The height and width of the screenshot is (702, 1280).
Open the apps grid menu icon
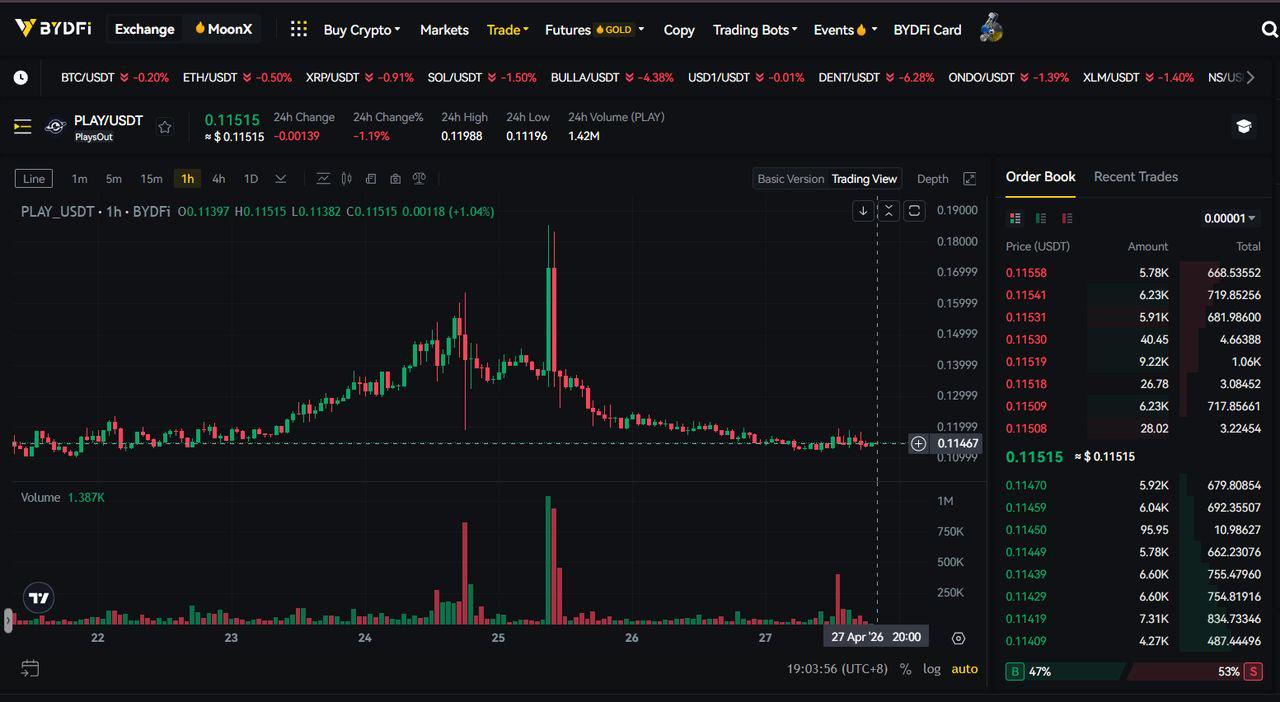tap(298, 29)
